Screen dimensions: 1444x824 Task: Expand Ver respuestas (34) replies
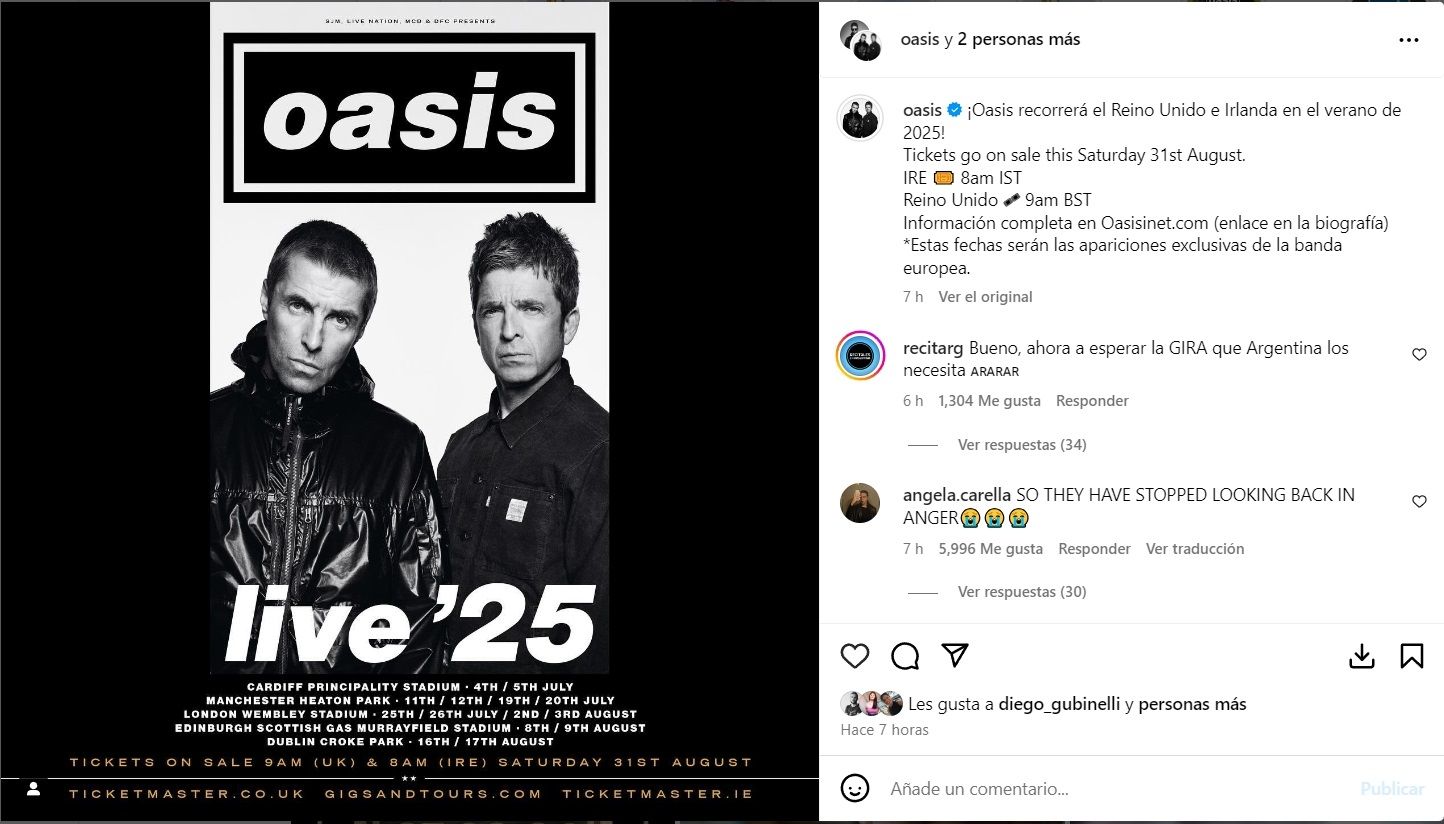point(1022,444)
